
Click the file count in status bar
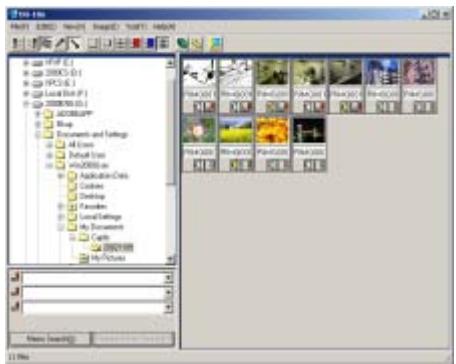(19, 357)
